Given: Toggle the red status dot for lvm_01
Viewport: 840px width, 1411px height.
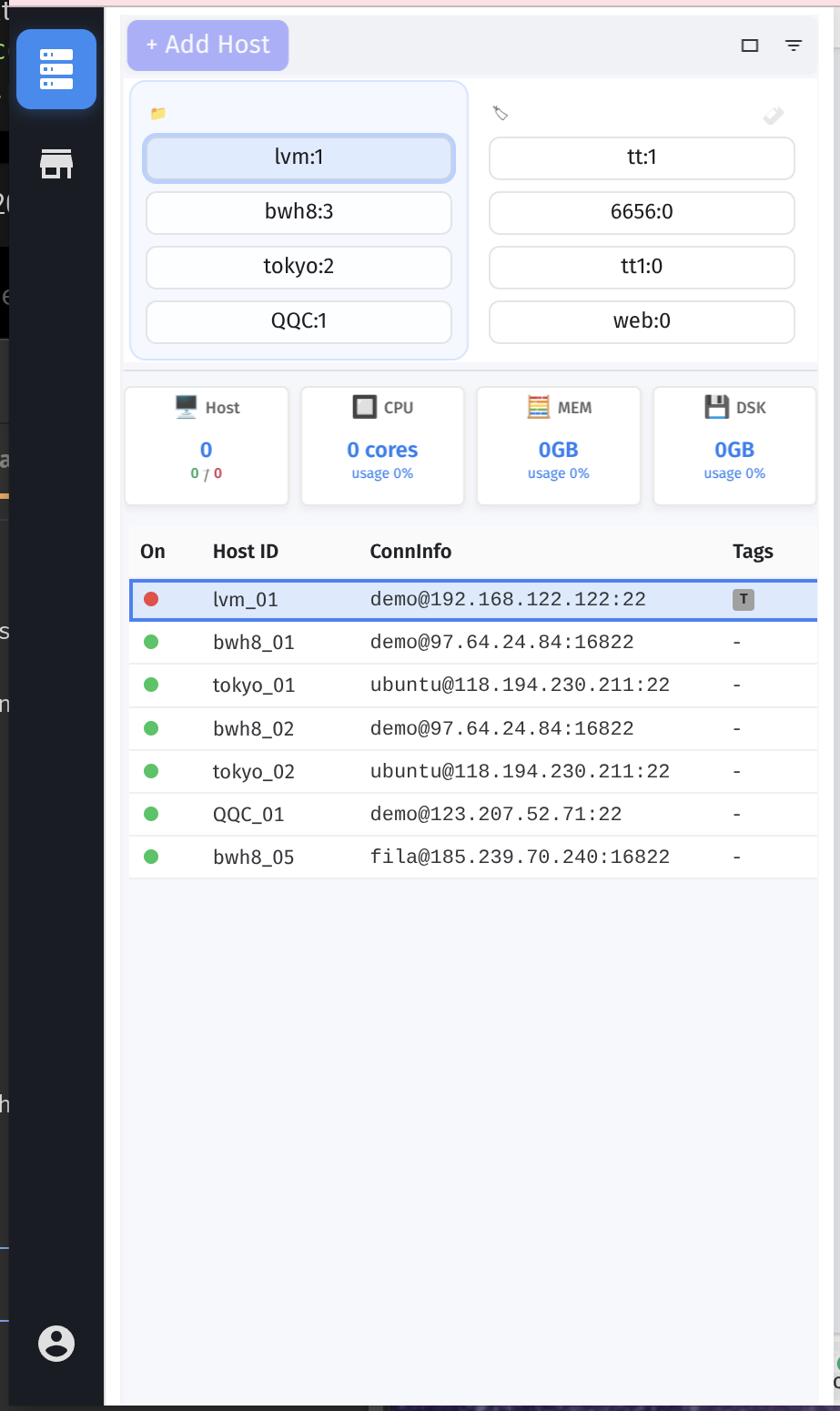Looking at the screenshot, I should click(x=151, y=598).
